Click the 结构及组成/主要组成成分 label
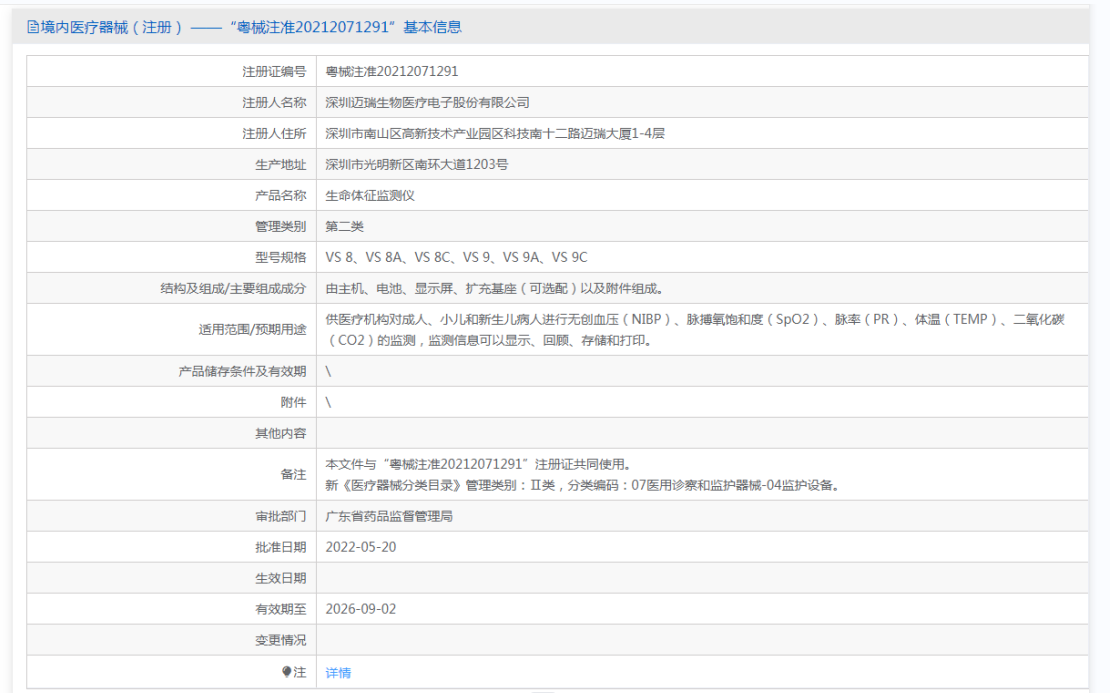This screenshot has height=693, width=1110. (233, 289)
